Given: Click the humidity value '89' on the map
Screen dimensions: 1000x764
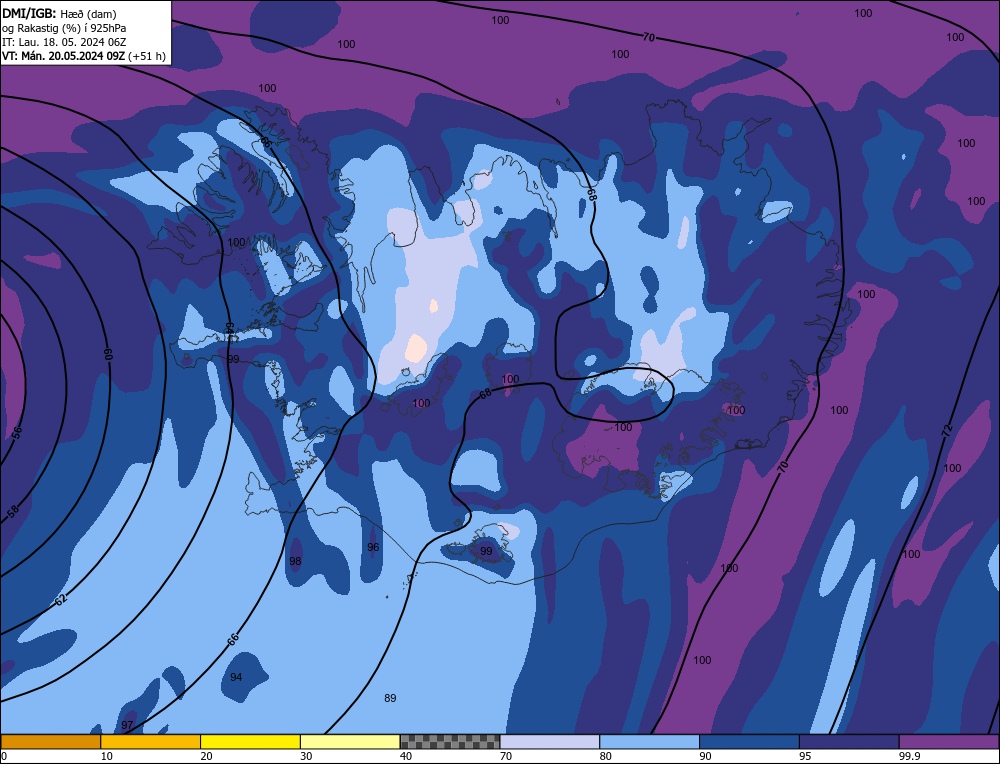Looking at the screenshot, I should pyautogui.click(x=390, y=698).
